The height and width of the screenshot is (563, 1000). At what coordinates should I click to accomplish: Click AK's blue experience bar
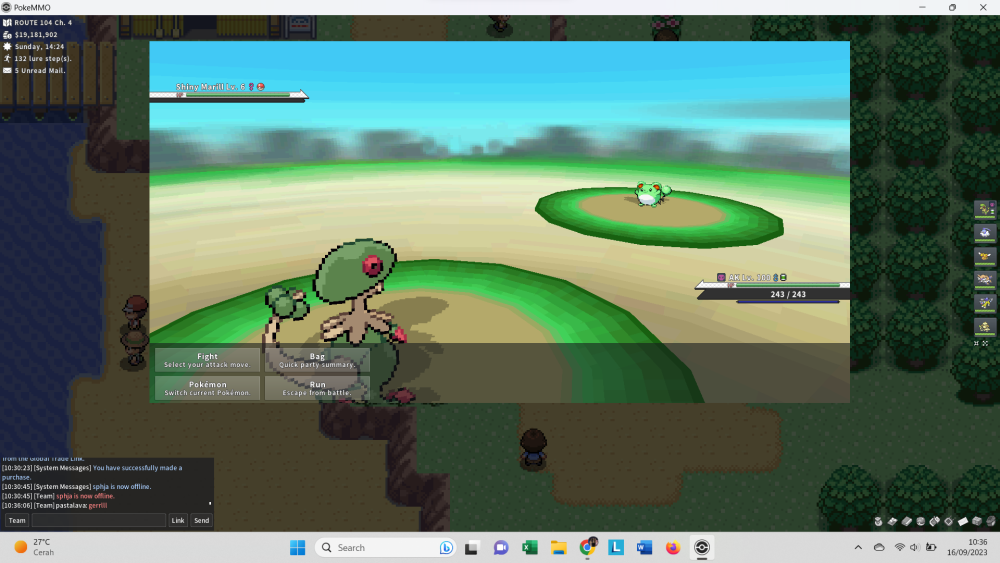[x=788, y=301]
